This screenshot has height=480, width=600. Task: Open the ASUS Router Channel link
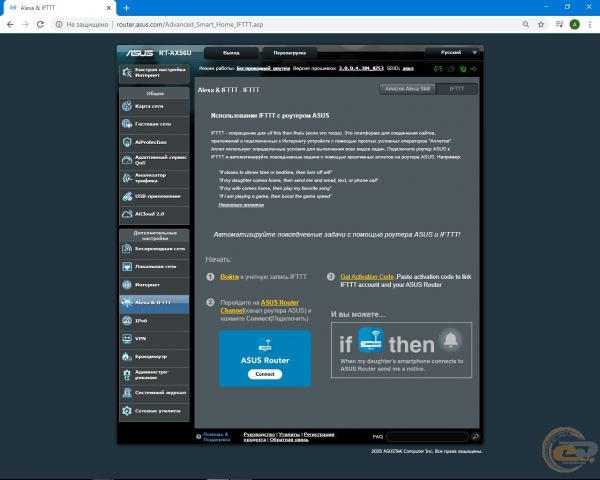click(260, 307)
